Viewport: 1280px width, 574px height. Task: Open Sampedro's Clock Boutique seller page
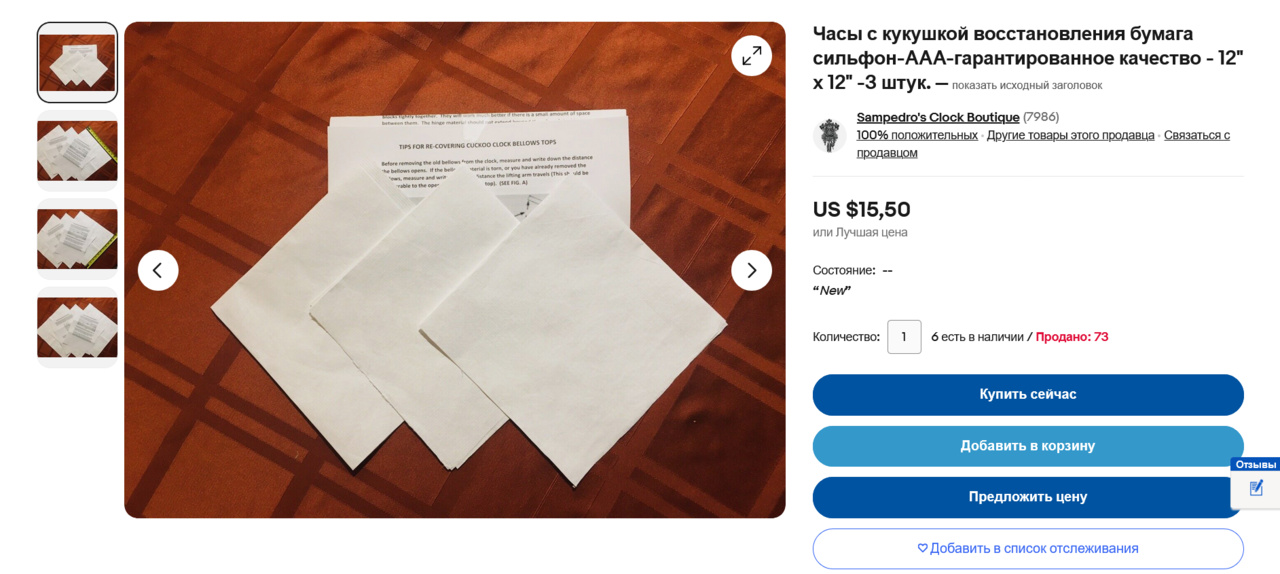coord(938,117)
